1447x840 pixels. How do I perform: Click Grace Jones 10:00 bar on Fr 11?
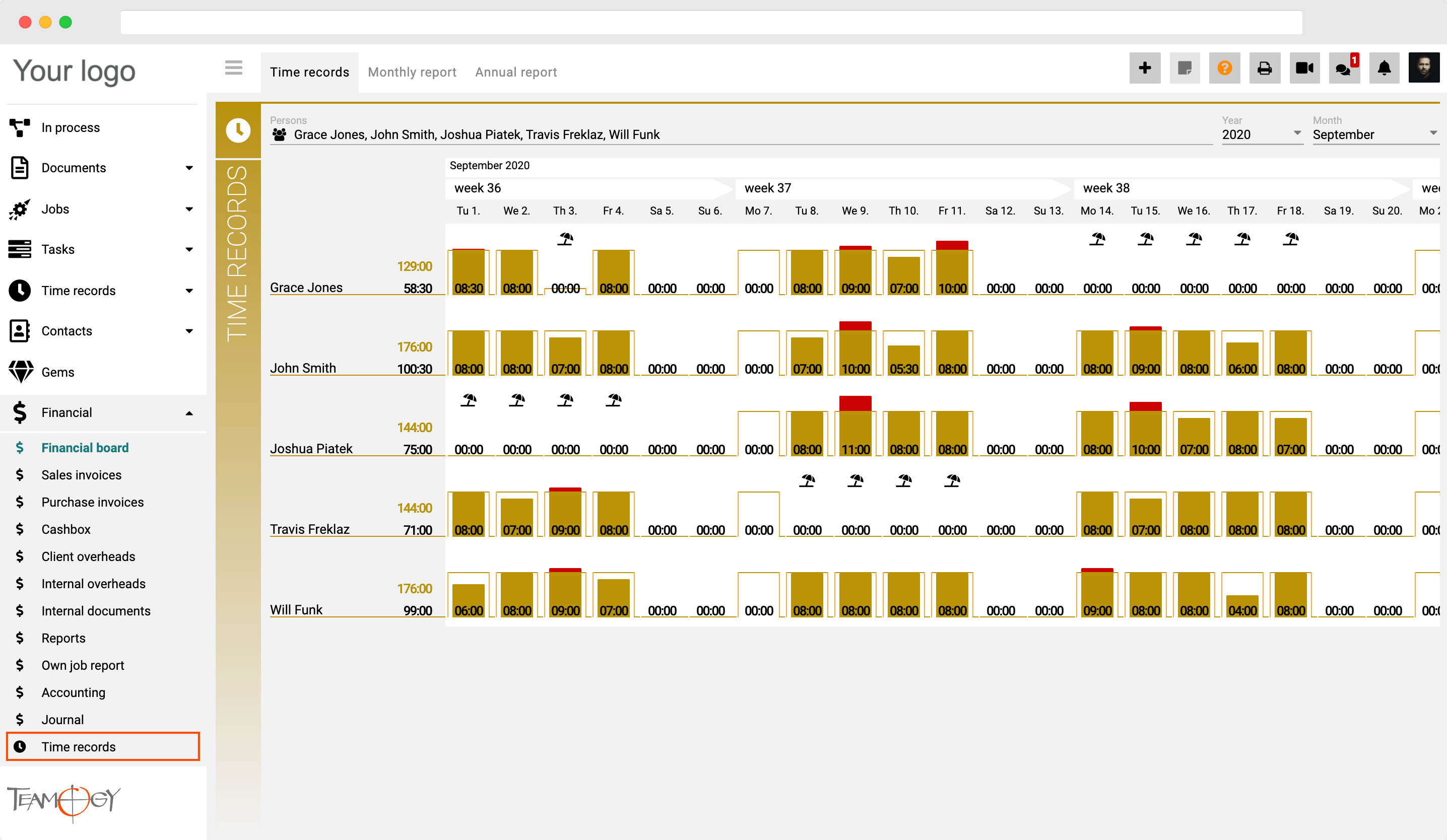click(952, 268)
